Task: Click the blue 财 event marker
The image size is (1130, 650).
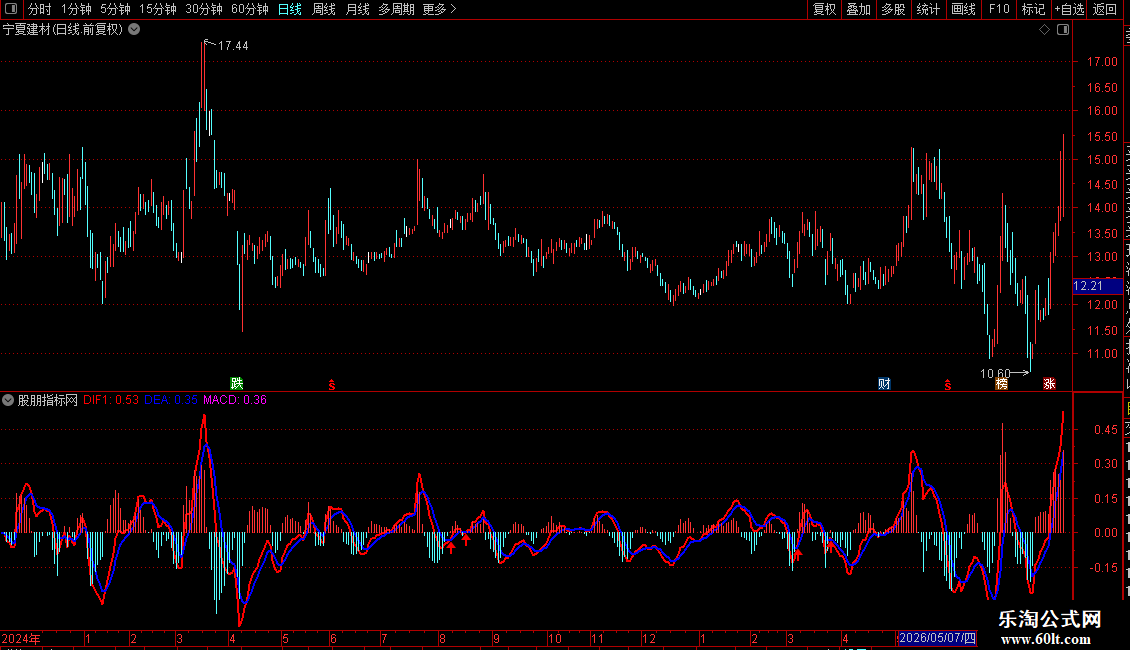Action: [x=884, y=383]
